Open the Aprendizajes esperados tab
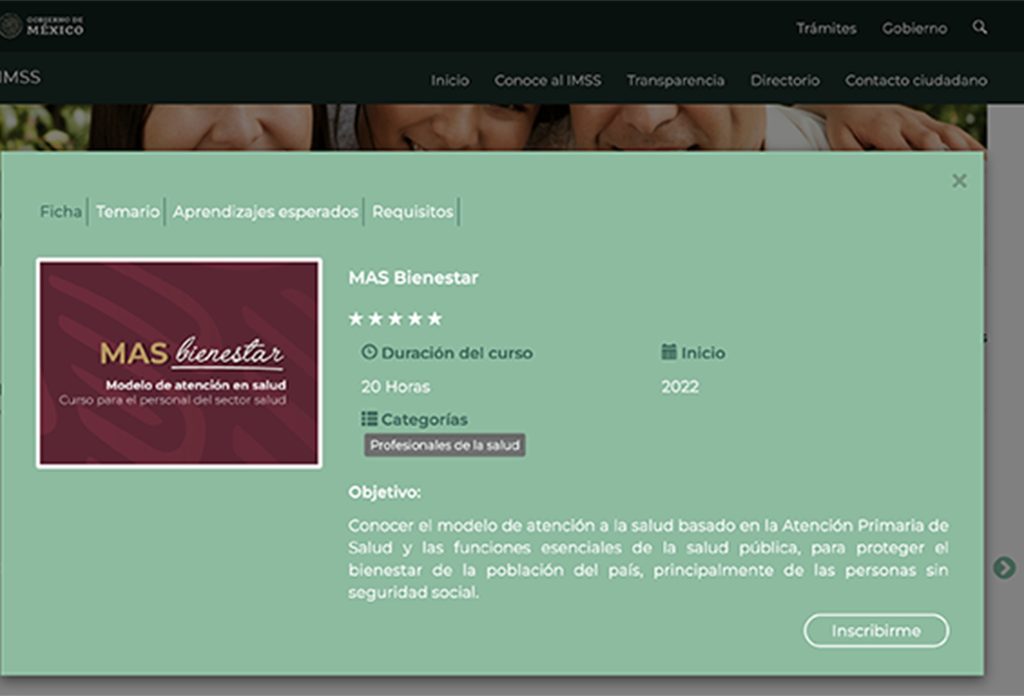The width and height of the screenshot is (1024, 696). (265, 212)
